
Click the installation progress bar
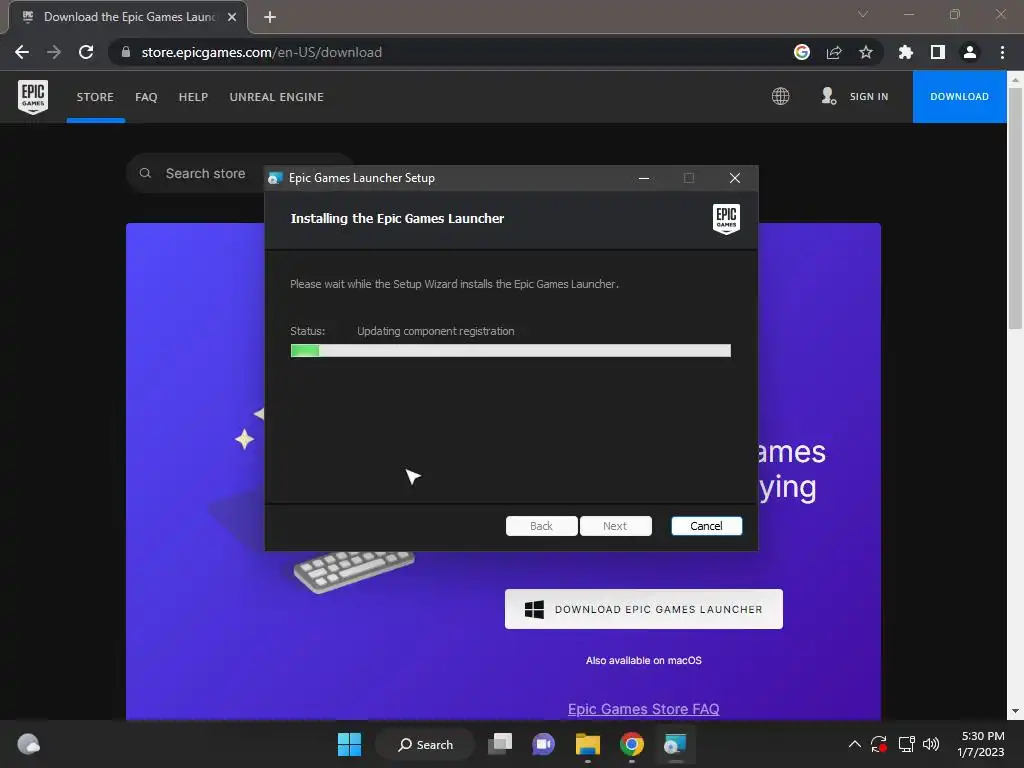click(511, 351)
